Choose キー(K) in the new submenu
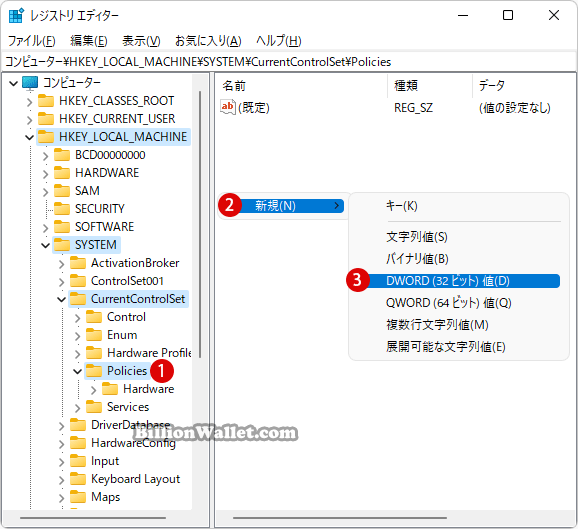Screen dimensions: 578x529 pyautogui.click(x=401, y=206)
